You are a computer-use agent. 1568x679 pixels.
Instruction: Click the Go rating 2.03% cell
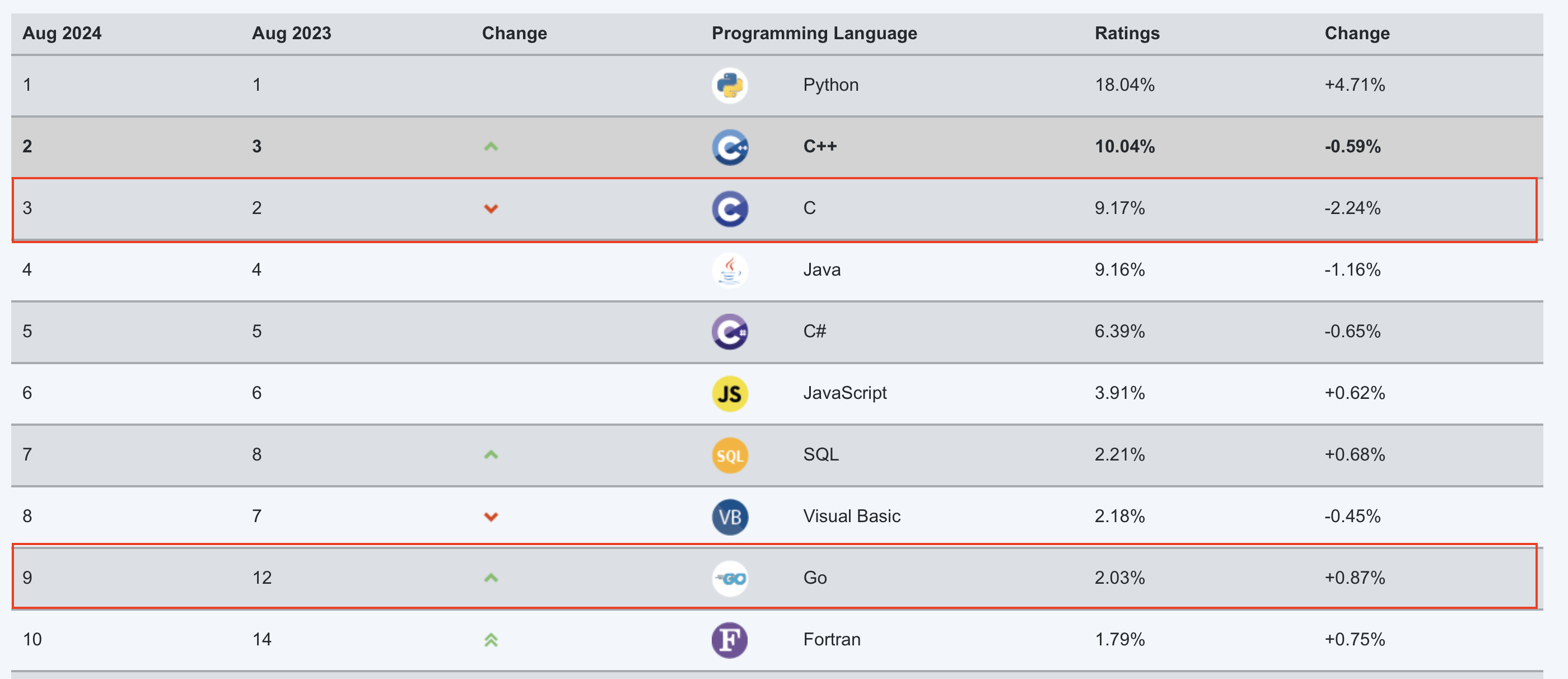click(1119, 578)
